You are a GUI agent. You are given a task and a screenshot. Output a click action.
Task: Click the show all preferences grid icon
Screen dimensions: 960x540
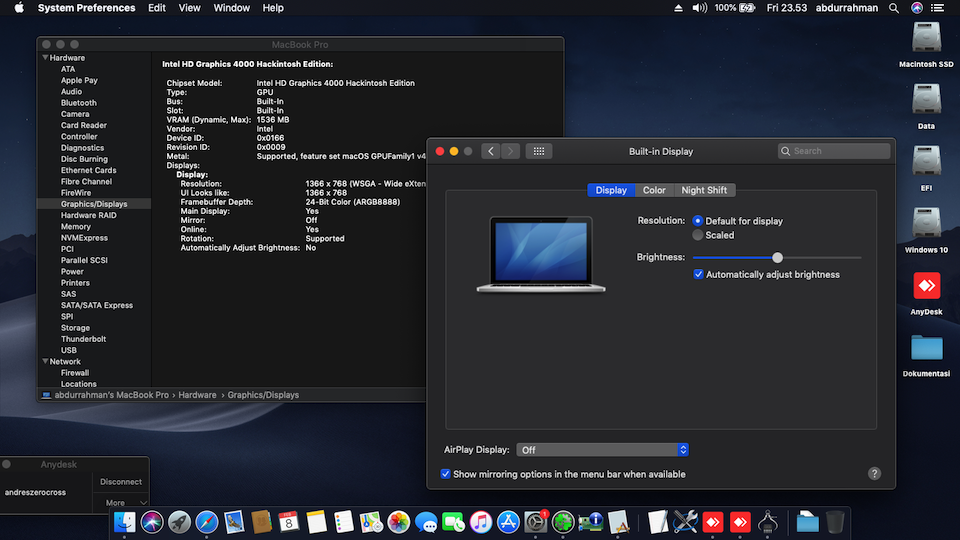tap(539, 151)
